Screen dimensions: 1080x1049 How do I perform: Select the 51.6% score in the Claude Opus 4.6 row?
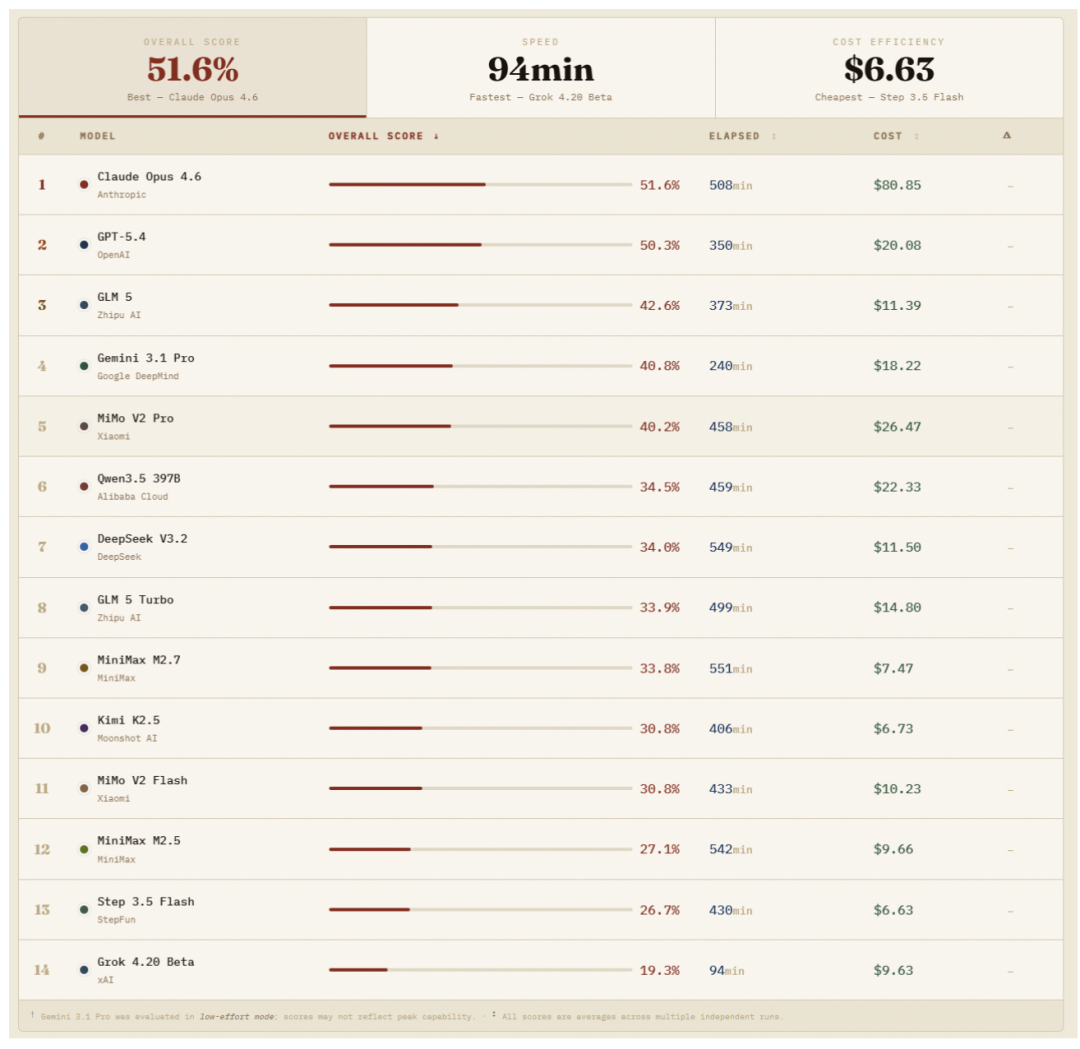coord(660,185)
